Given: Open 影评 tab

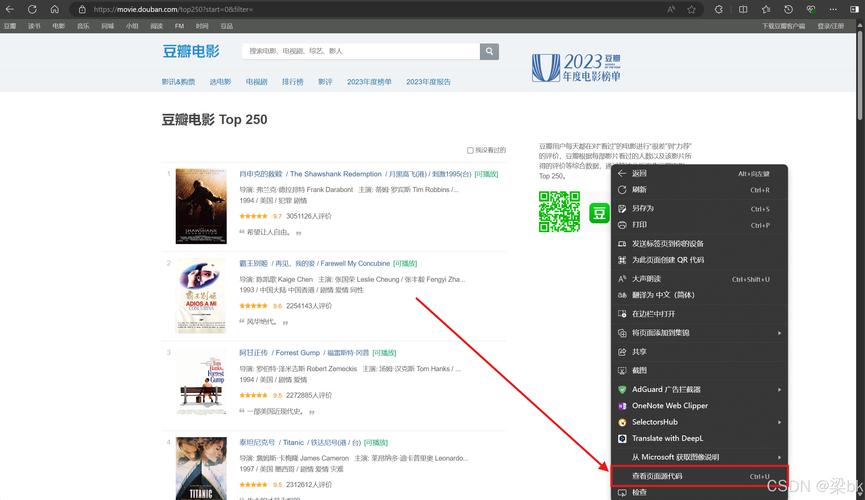Looking at the screenshot, I should coord(325,82).
